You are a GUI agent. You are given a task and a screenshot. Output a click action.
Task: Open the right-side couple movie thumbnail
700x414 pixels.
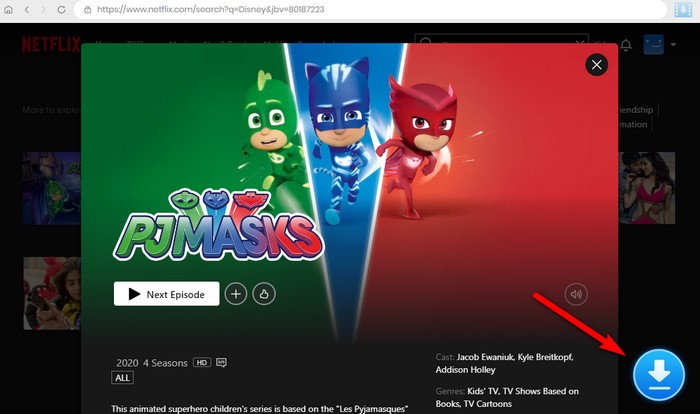[x=646, y=188]
